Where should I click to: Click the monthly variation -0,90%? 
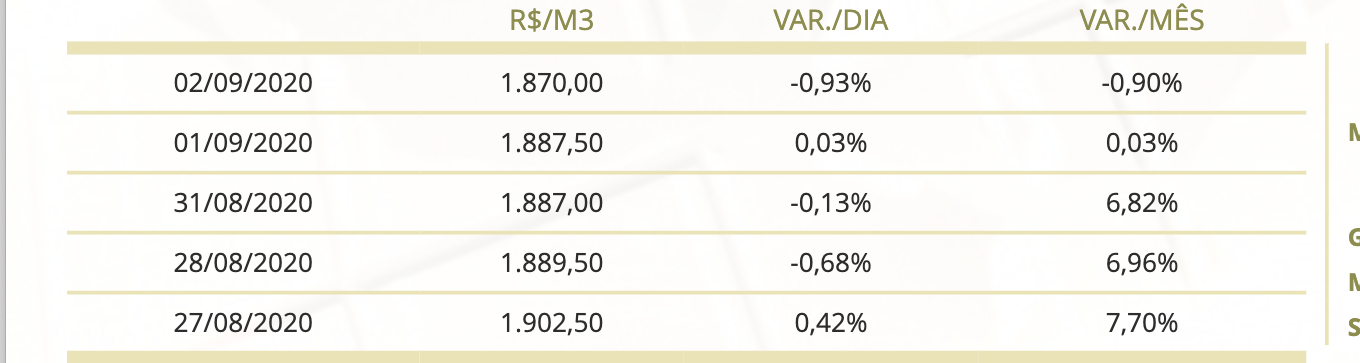coord(1141,83)
